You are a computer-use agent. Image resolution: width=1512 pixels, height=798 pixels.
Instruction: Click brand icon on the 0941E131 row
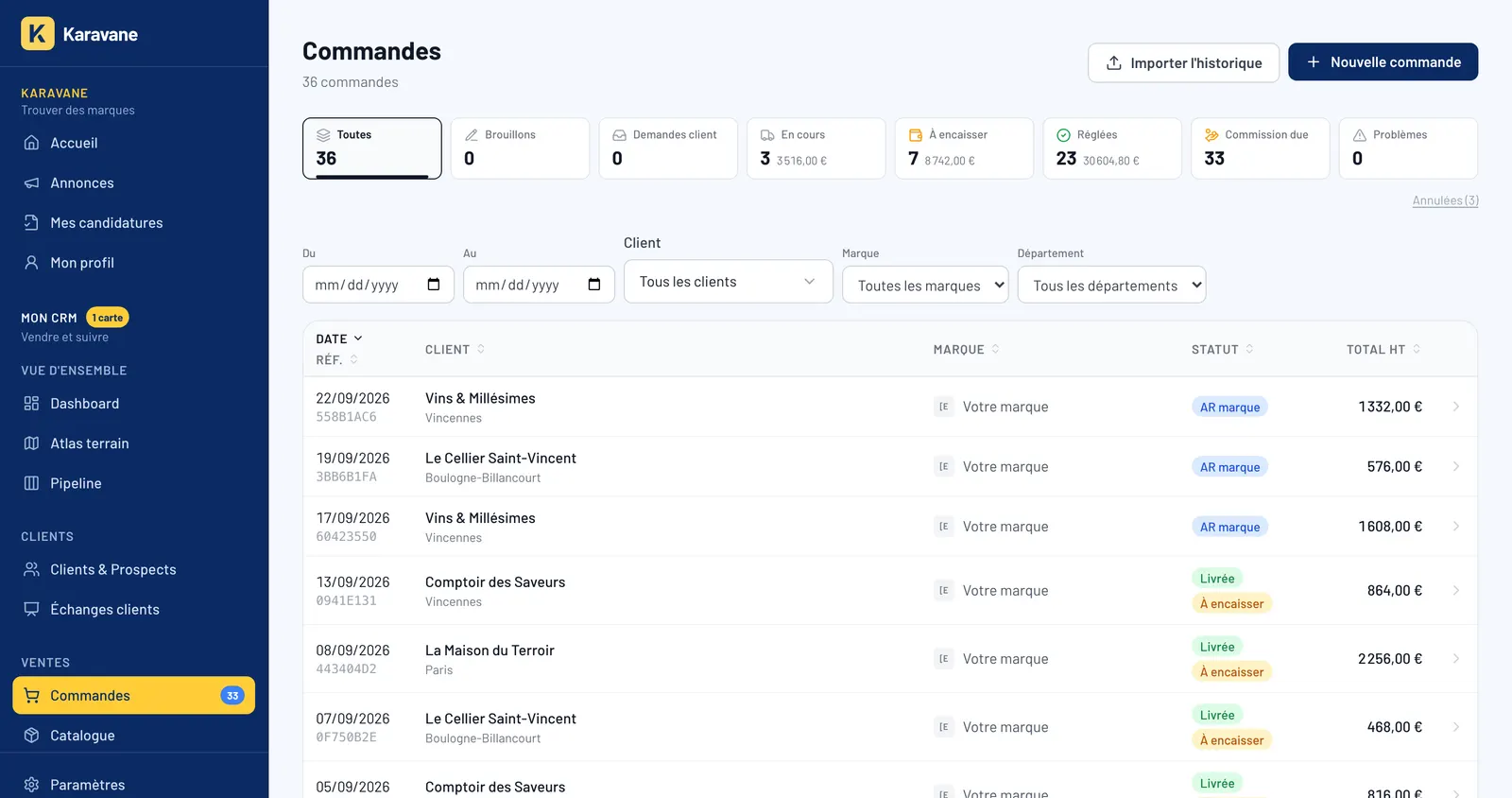point(943,590)
